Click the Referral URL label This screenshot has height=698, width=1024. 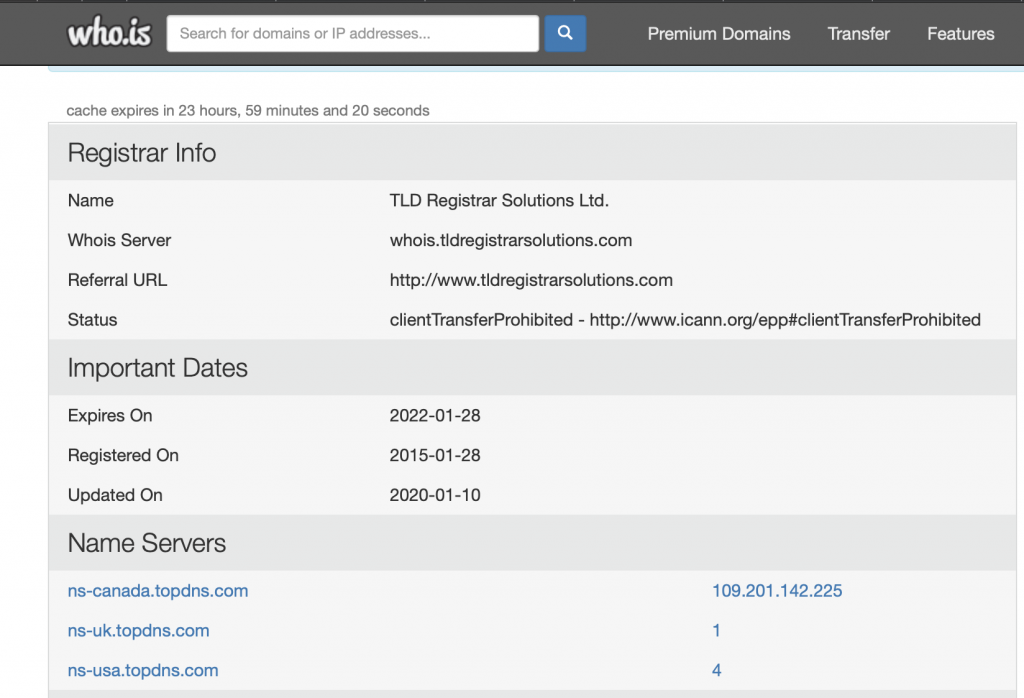(x=118, y=280)
